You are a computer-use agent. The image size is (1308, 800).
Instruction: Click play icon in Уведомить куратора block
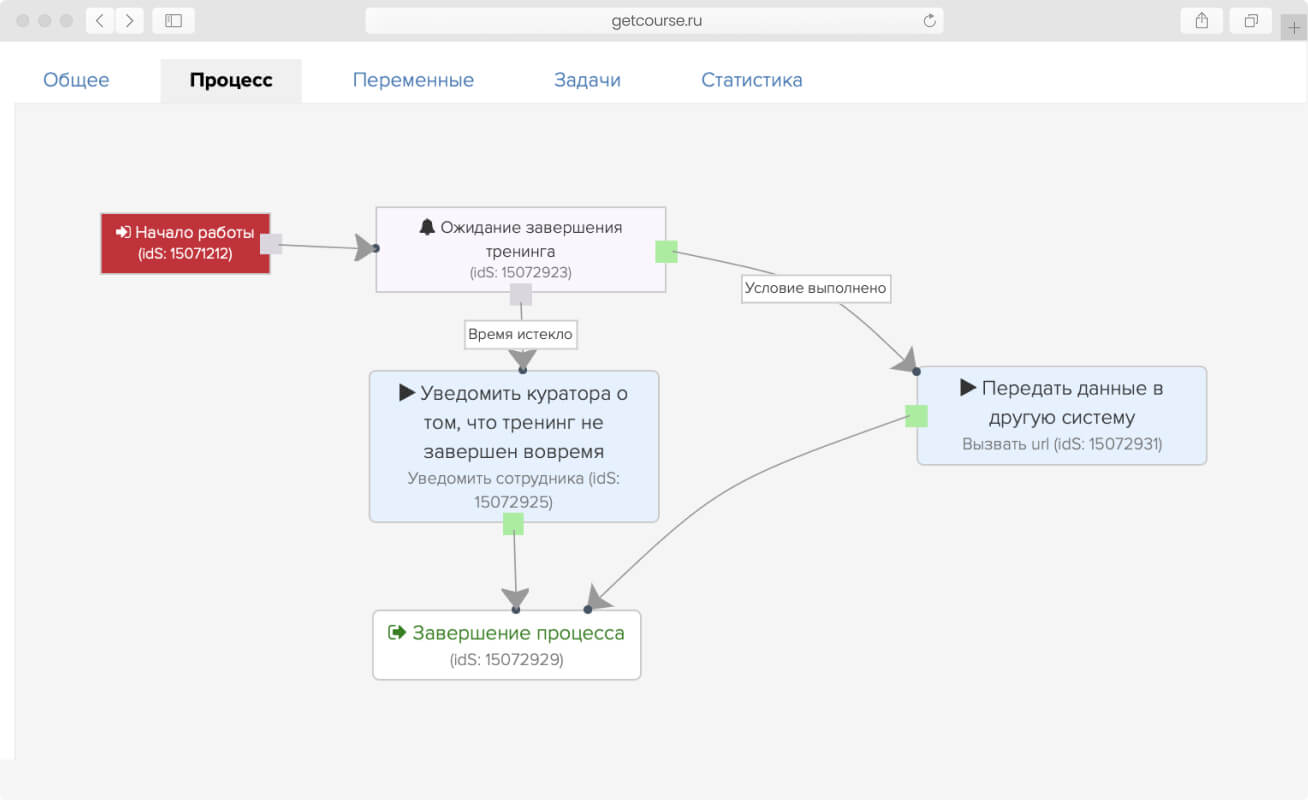click(407, 393)
